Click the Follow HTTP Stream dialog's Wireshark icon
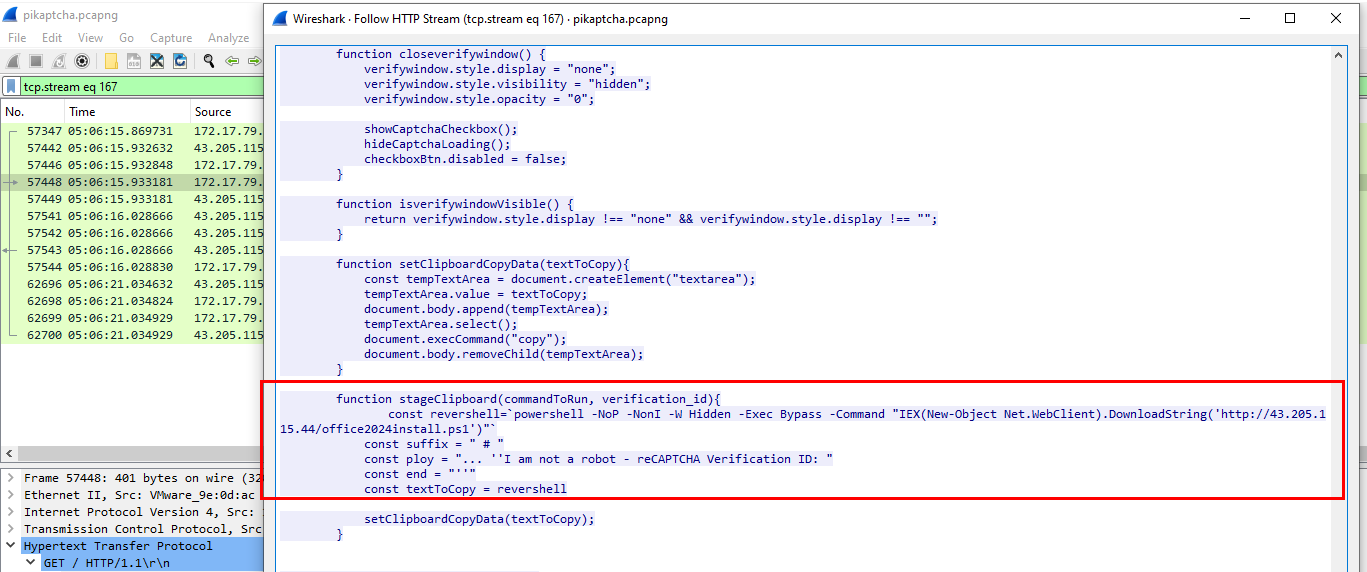This screenshot has height=572, width=1367. click(278, 18)
